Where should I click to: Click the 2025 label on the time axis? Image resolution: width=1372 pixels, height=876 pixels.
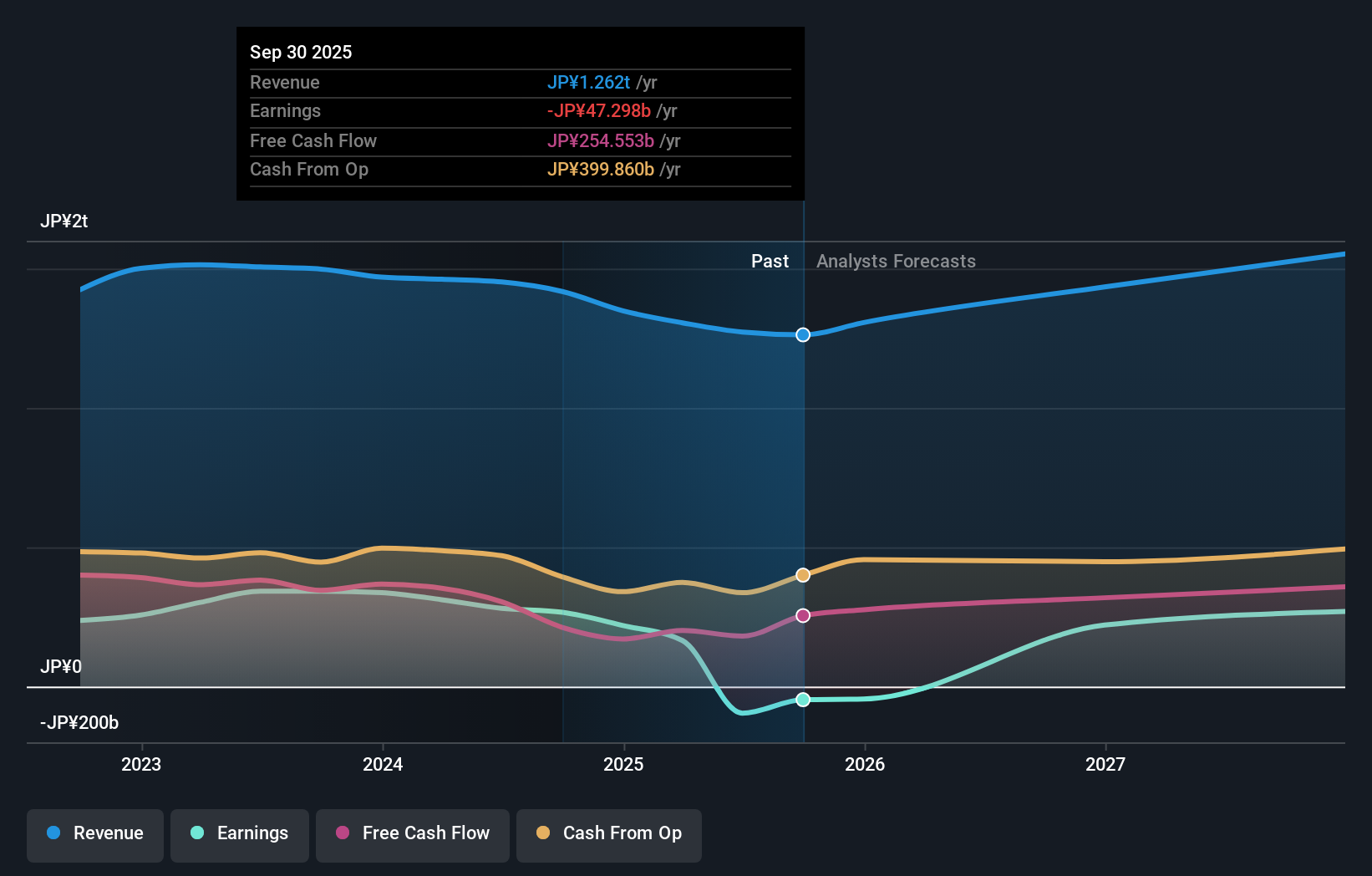(624, 763)
